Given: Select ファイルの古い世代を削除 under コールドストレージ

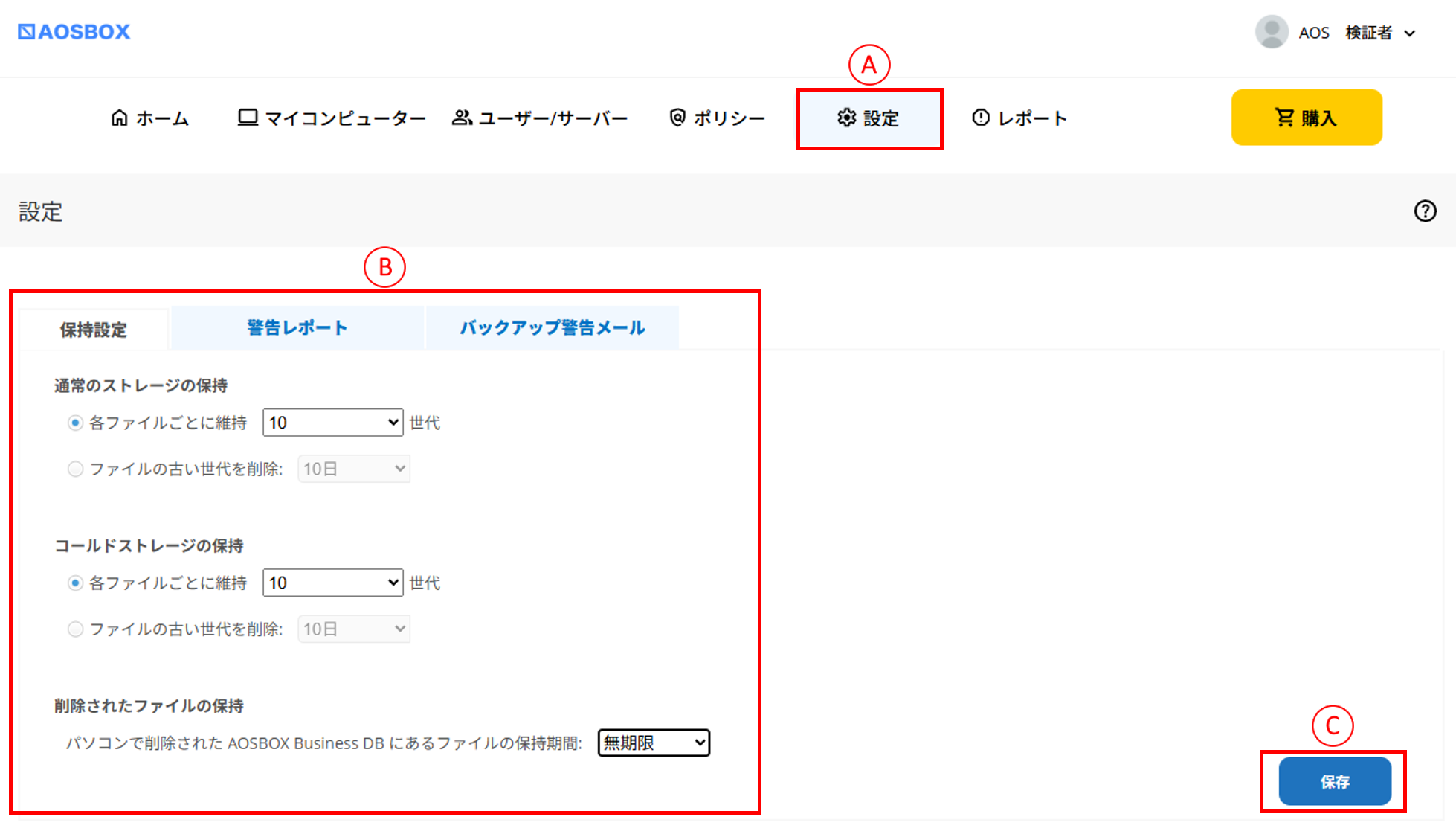Looking at the screenshot, I should pyautogui.click(x=75, y=629).
